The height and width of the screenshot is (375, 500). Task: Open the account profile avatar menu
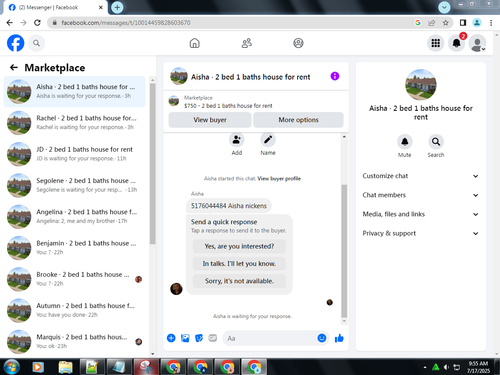(477, 43)
